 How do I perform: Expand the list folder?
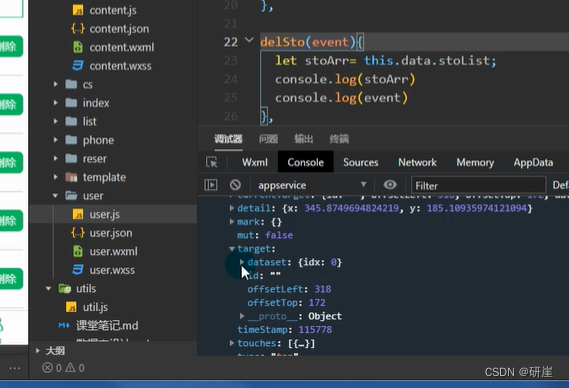pyautogui.click(x=56, y=121)
